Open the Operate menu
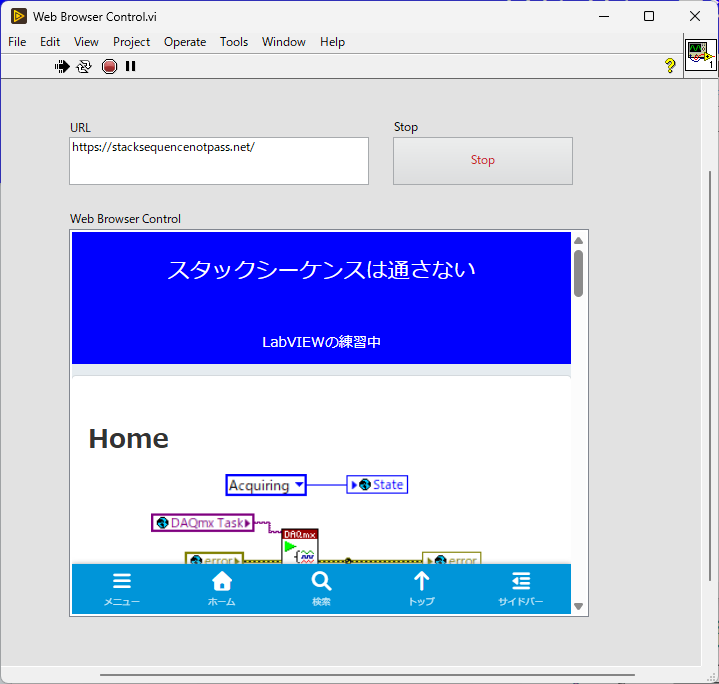The width and height of the screenshot is (719, 684). [185, 42]
